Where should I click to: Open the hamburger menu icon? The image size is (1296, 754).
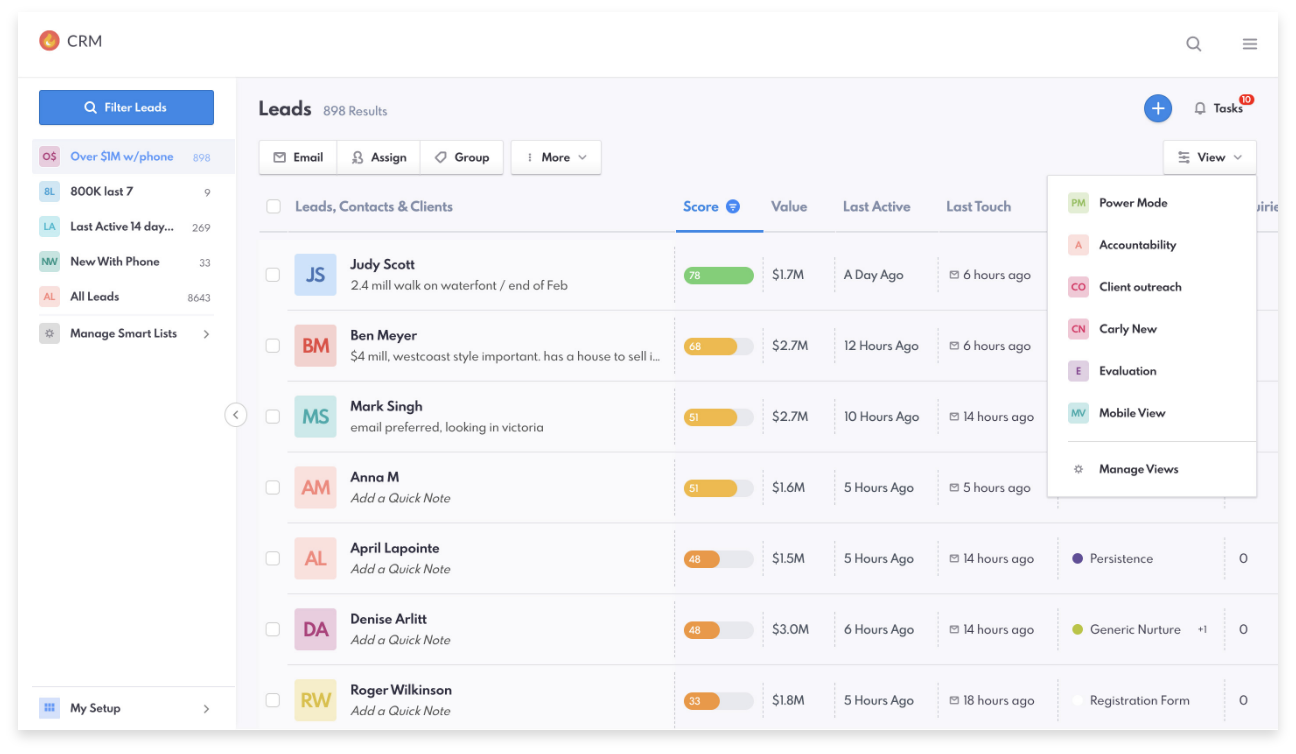pyautogui.click(x=1249, y=43)
